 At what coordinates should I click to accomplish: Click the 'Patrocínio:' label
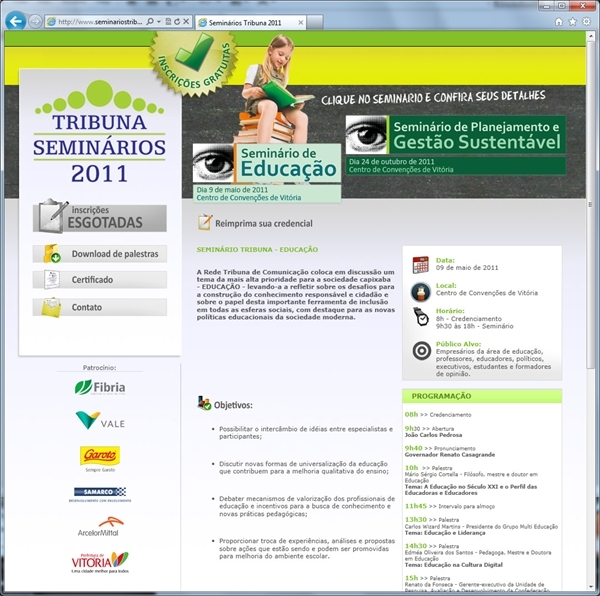99,368
